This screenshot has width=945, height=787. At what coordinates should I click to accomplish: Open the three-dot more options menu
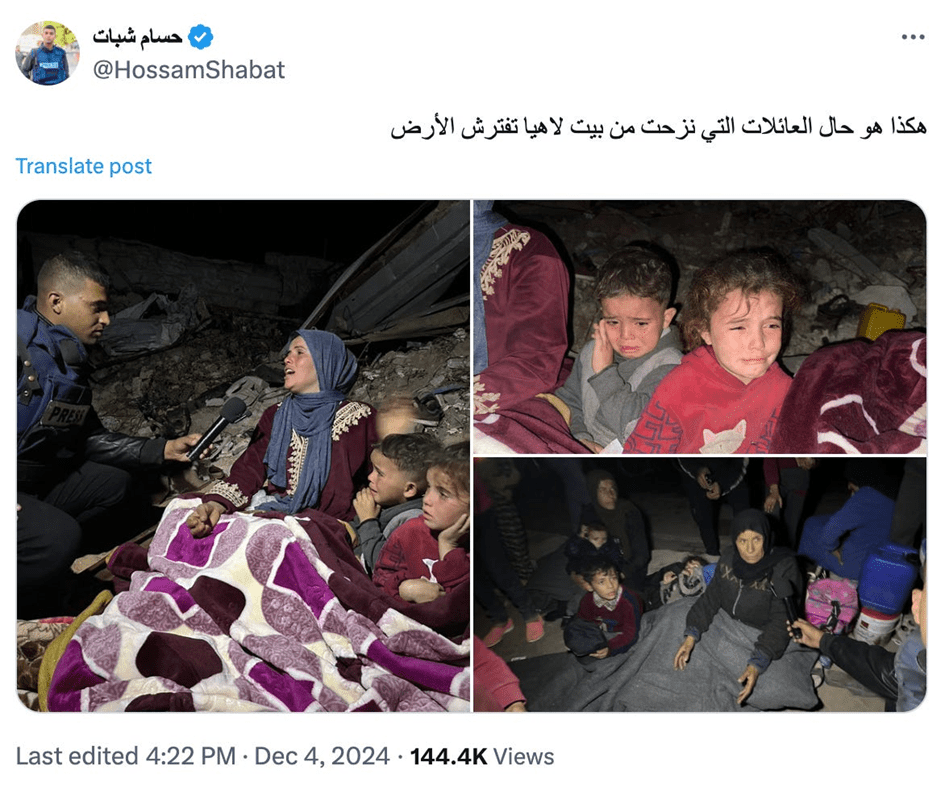(912, 37)
